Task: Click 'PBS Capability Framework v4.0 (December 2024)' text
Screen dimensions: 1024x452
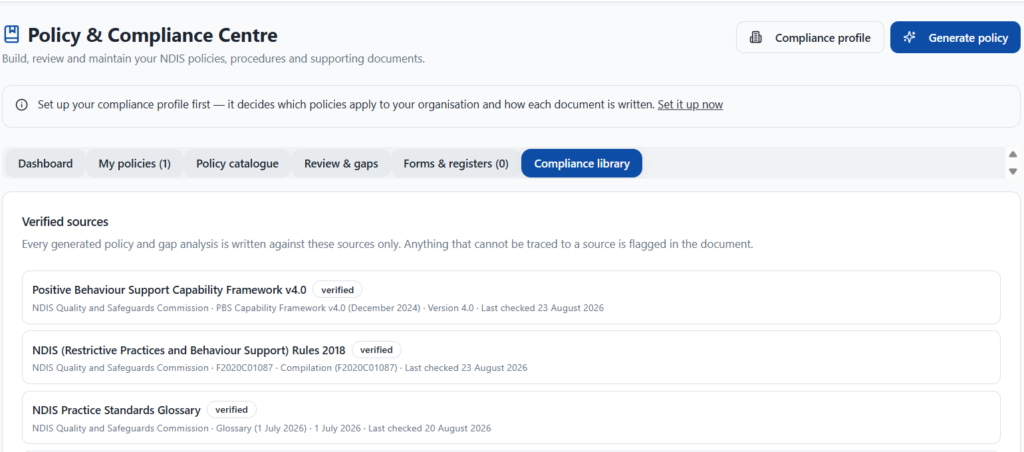Action: [319, 308]
